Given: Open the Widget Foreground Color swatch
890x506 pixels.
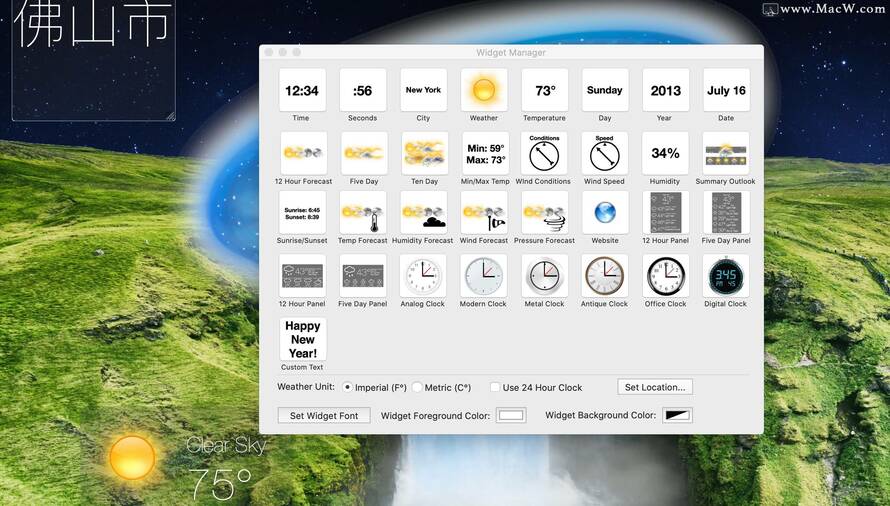Looking at the screenshot, I should (511, 415).
